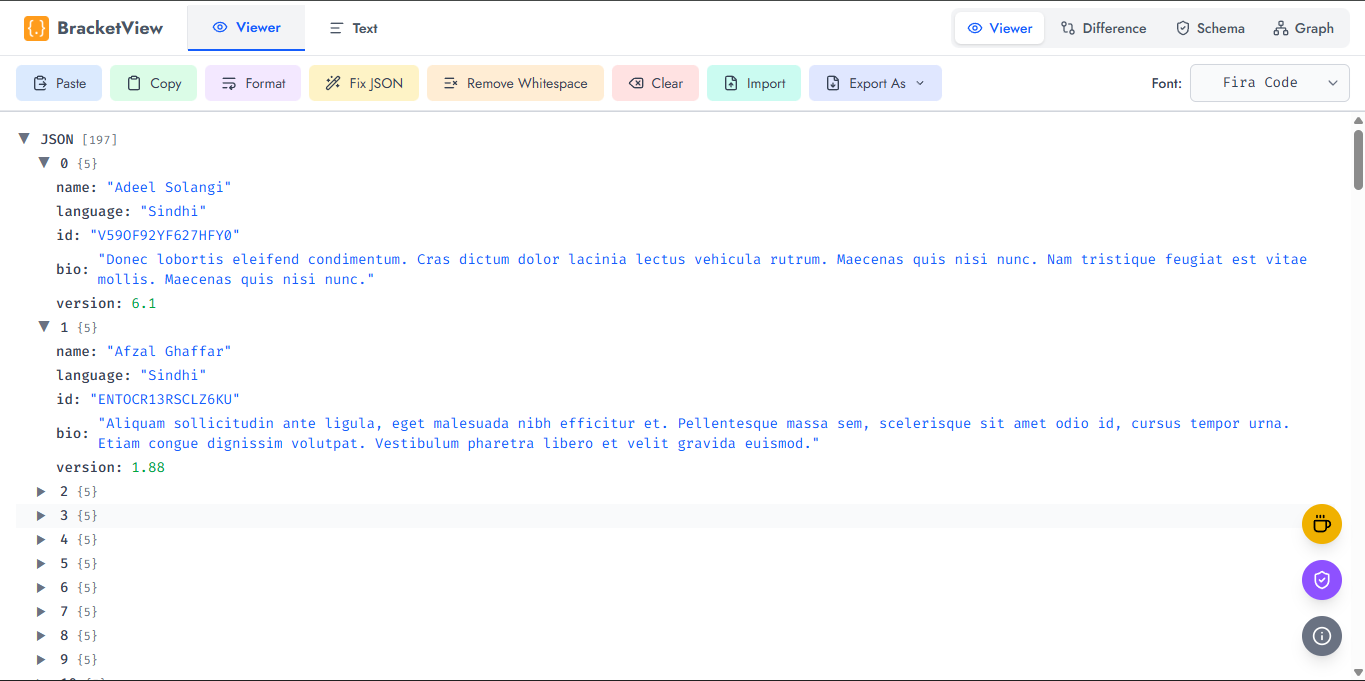Switch to Difference mode
Screen dimensions: 1365x681
pos(1103,28)
